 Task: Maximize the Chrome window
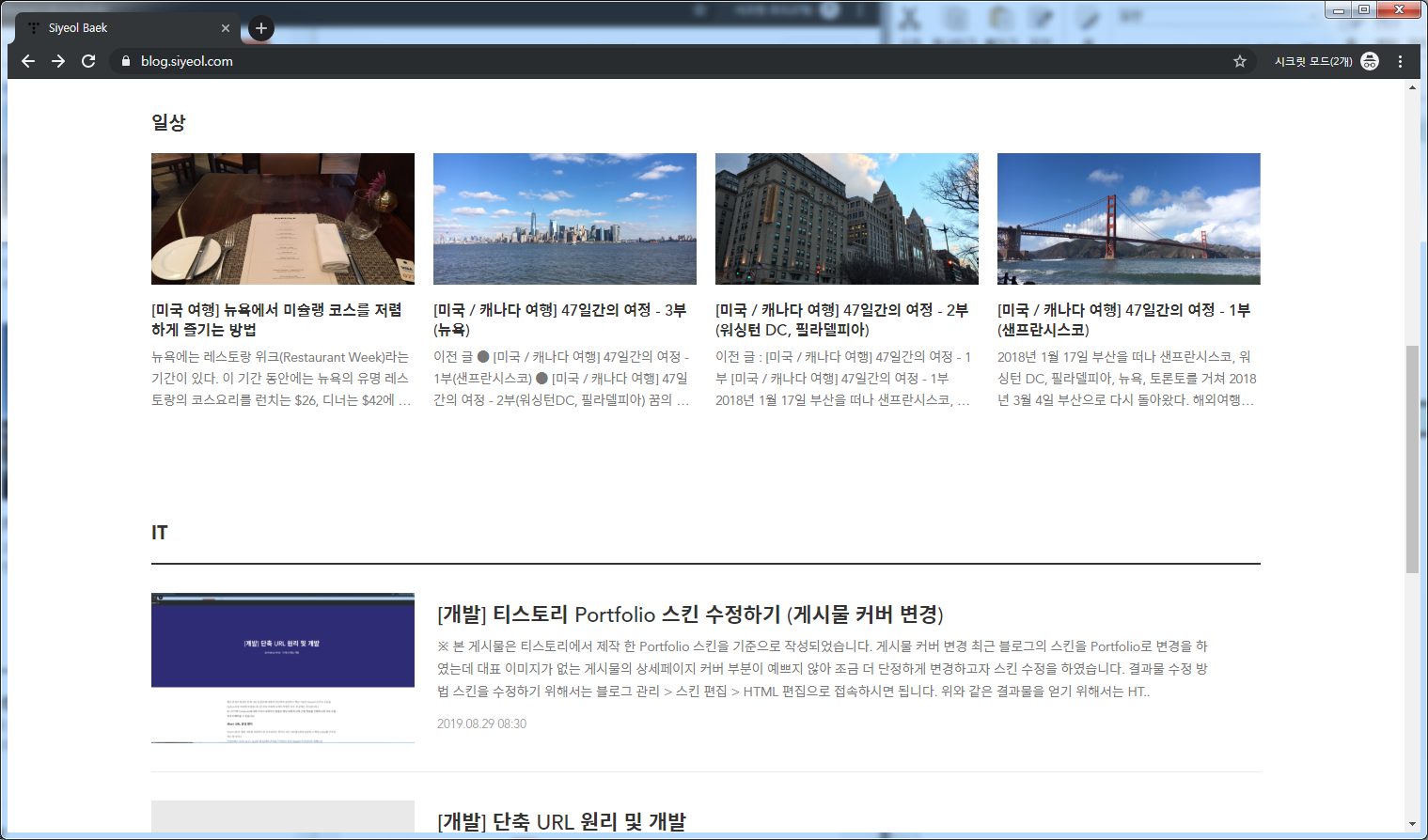click(x=1364, y=10)
